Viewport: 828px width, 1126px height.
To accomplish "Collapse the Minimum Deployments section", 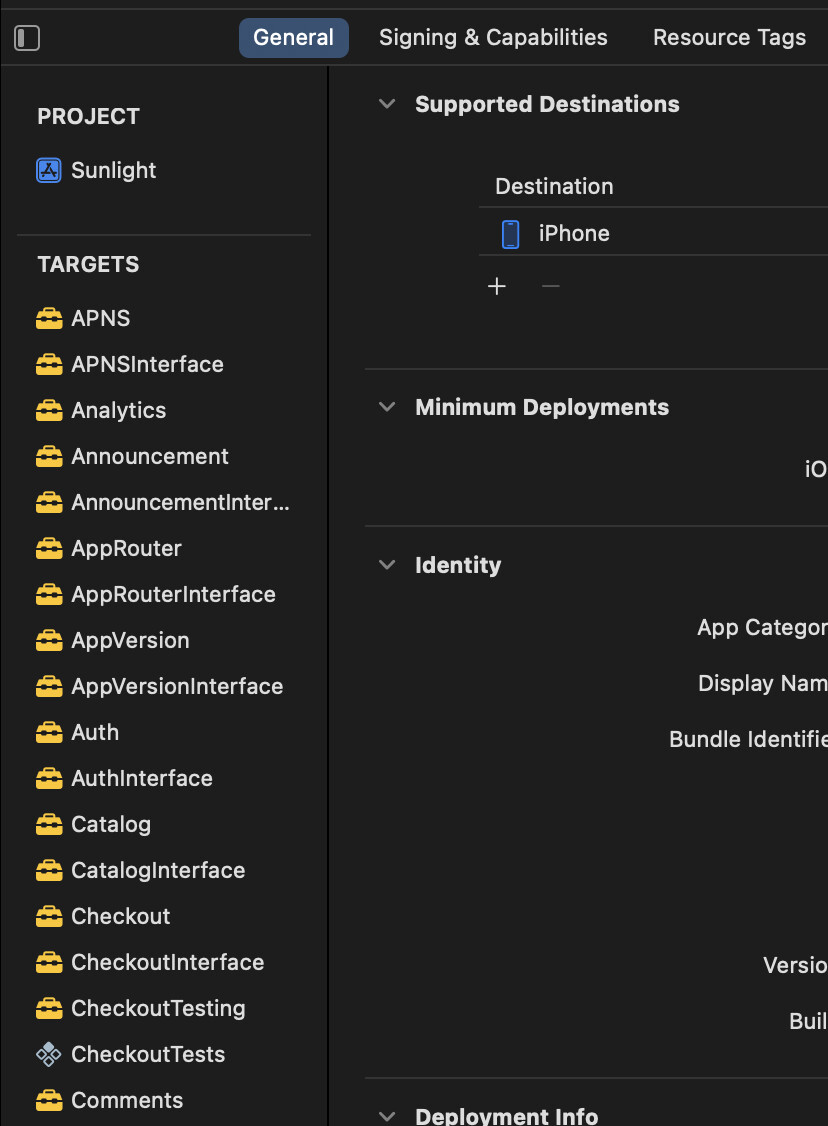I will tap(387, 407).
